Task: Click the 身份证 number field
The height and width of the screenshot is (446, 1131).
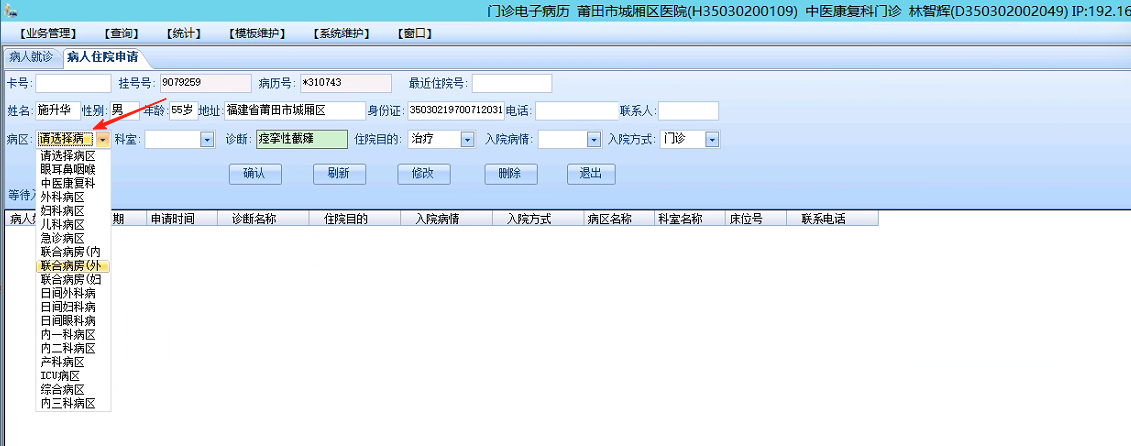Action: pos(456,111)
